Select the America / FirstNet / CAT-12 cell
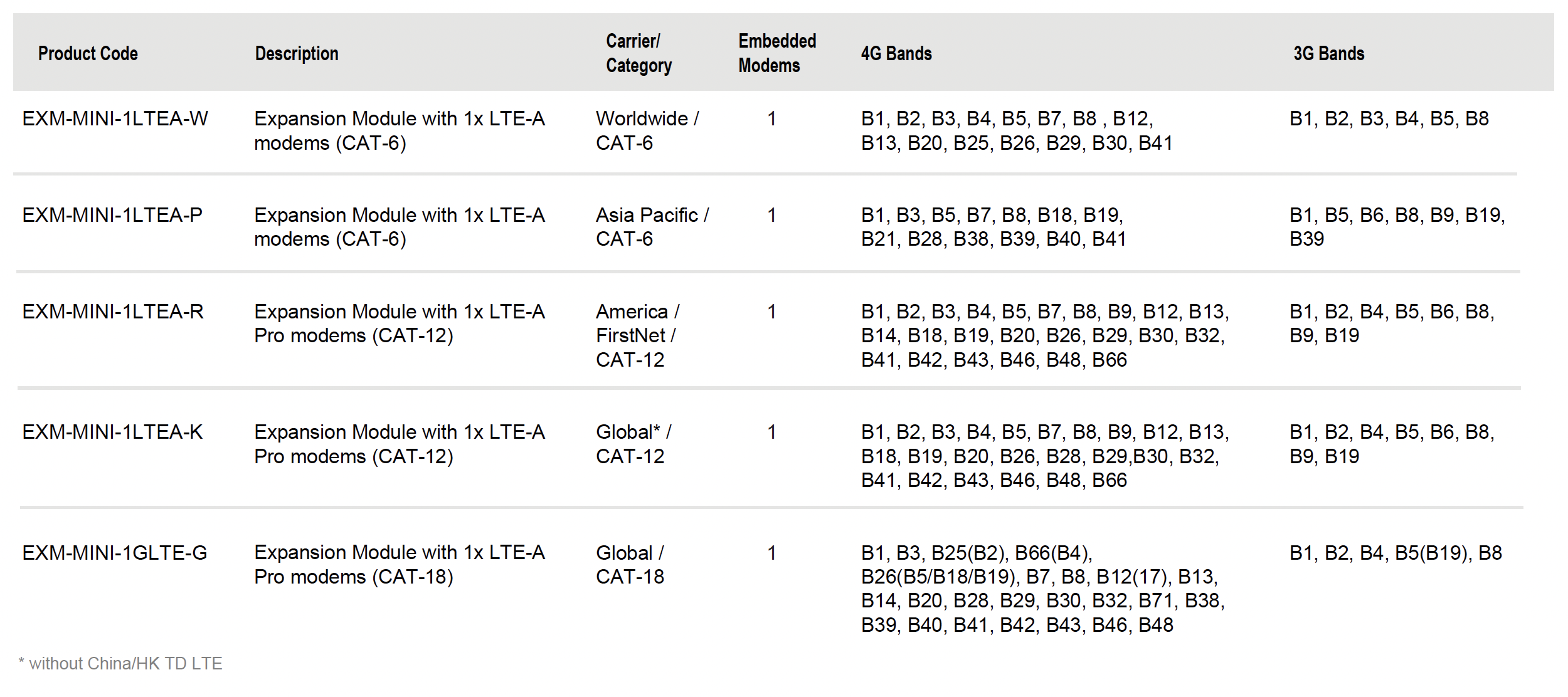 [x=637, y=335]
